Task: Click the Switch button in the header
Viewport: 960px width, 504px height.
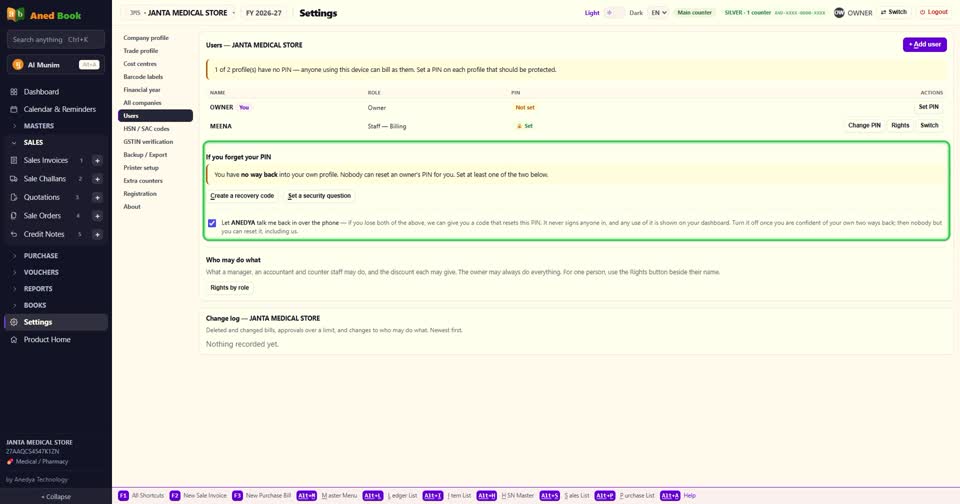Action: click(894, 12)
